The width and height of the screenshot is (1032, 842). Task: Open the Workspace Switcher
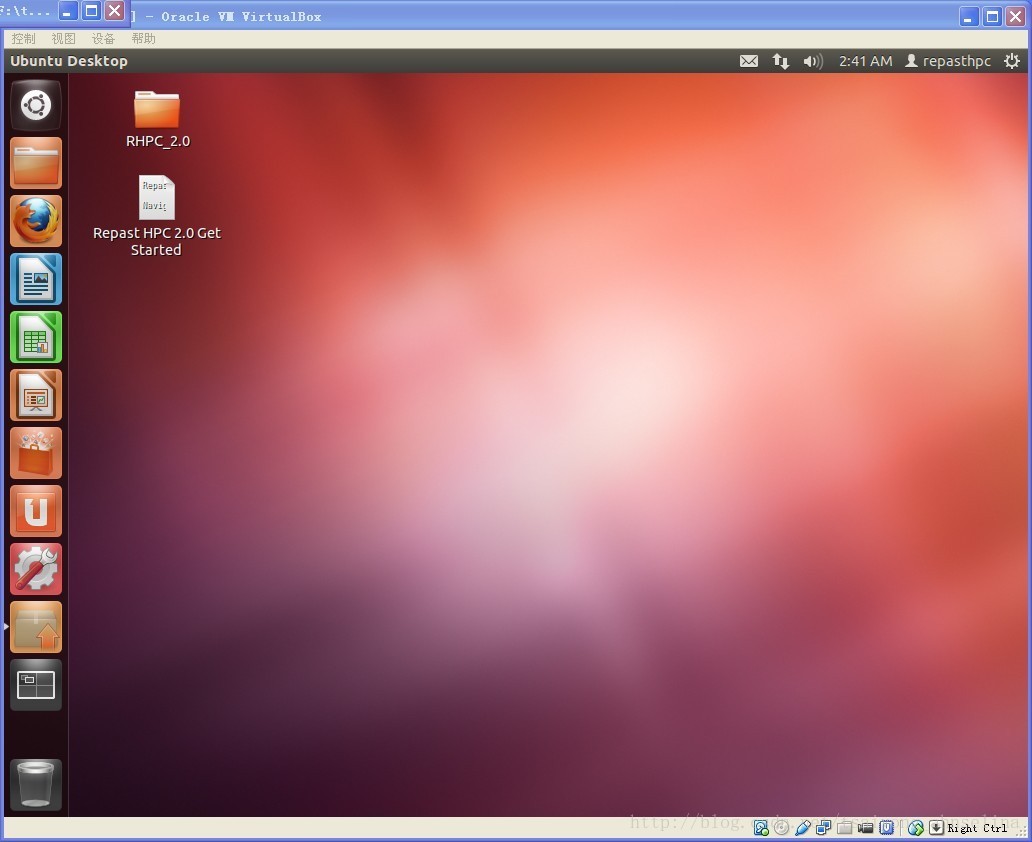point(36,685)
